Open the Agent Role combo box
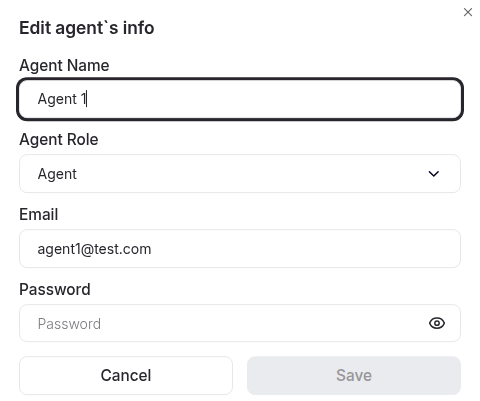480x401 pixels. pyautogui.click(x=240, y=173)
